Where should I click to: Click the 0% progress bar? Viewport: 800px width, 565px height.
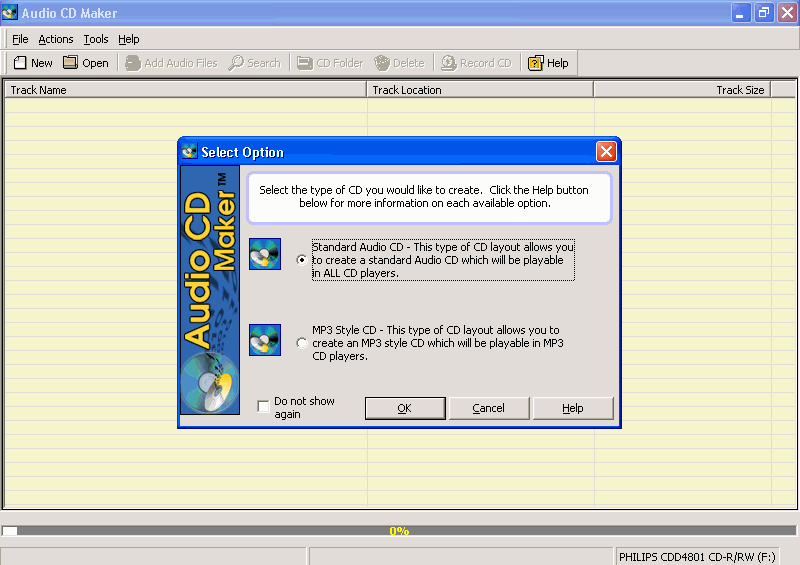399,531
